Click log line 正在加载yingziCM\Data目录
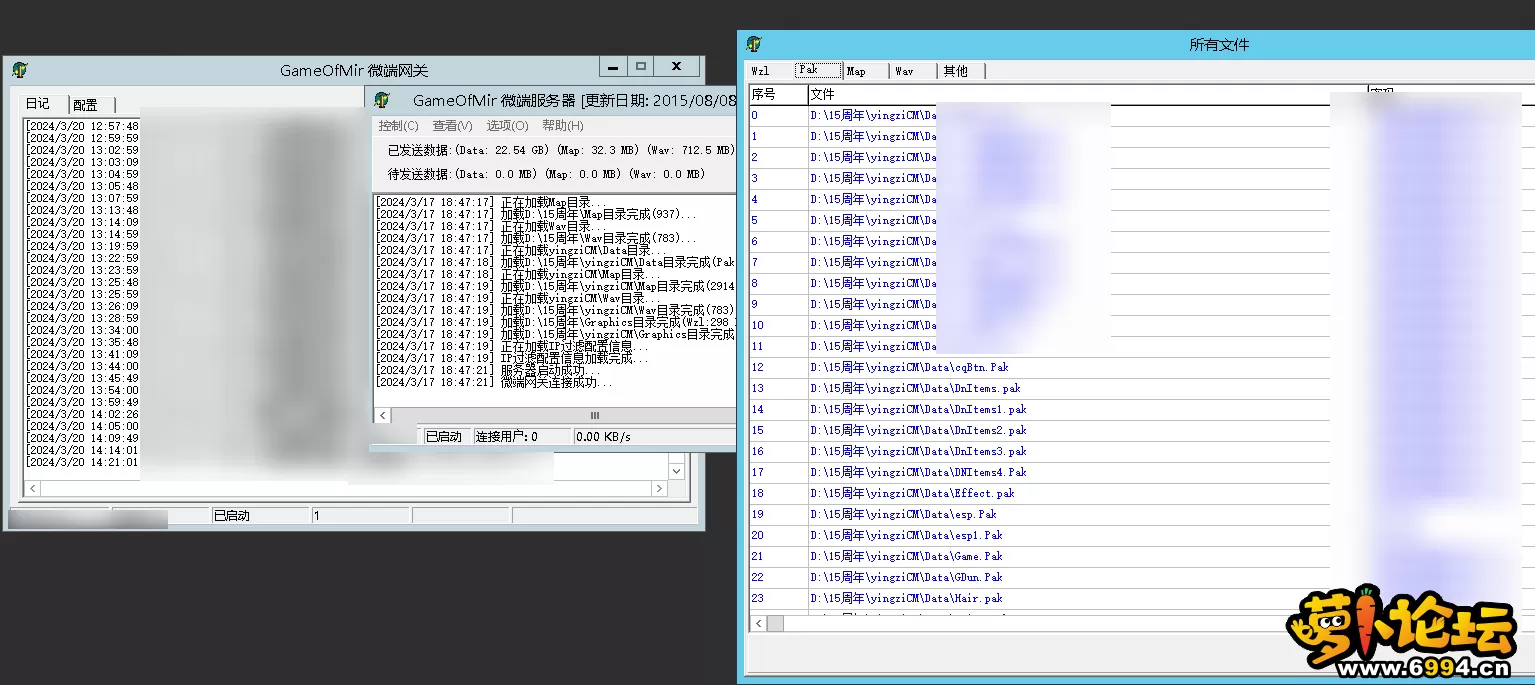The image size is (1535, 685). click(x=520, y=250)
